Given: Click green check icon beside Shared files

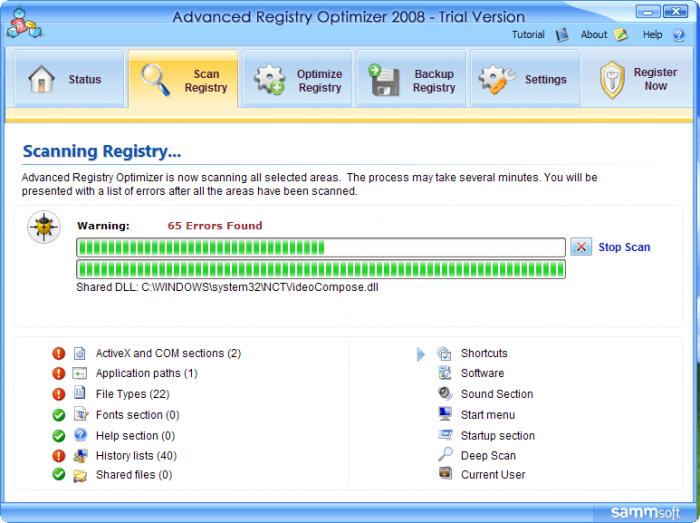Looking at the screenshot, I should (x=58, y=474).
